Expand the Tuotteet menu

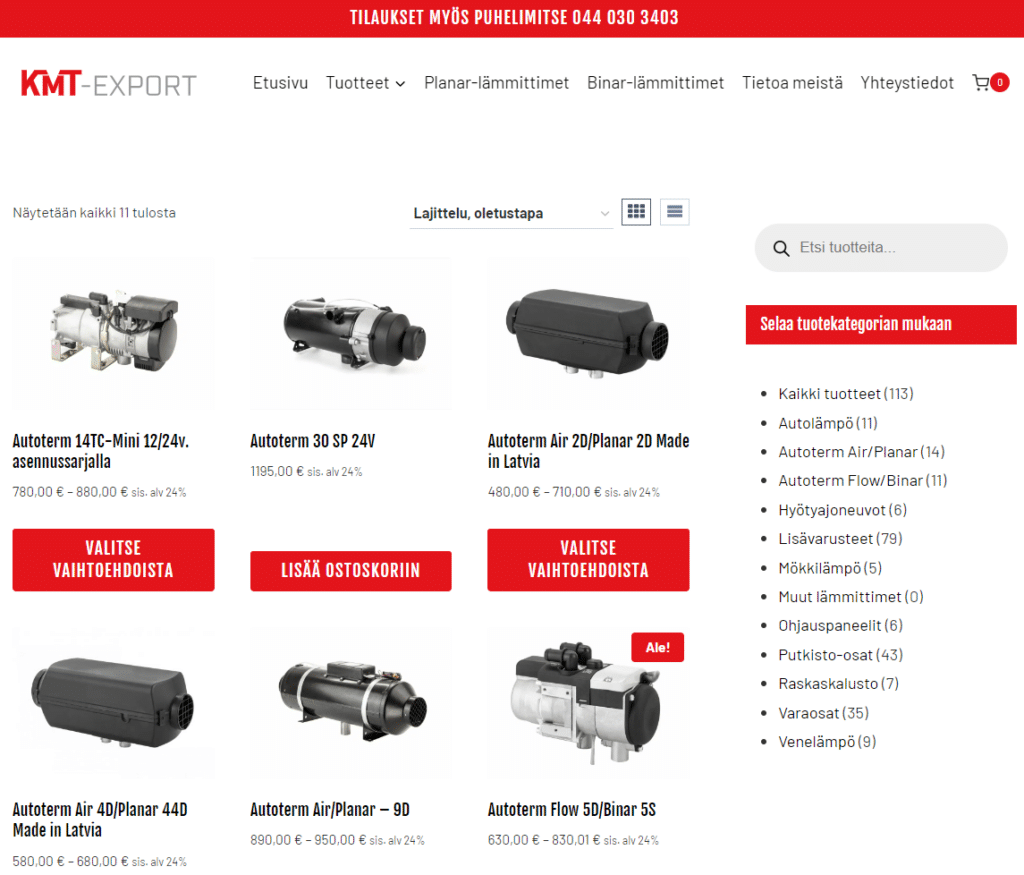pos(366,83)
